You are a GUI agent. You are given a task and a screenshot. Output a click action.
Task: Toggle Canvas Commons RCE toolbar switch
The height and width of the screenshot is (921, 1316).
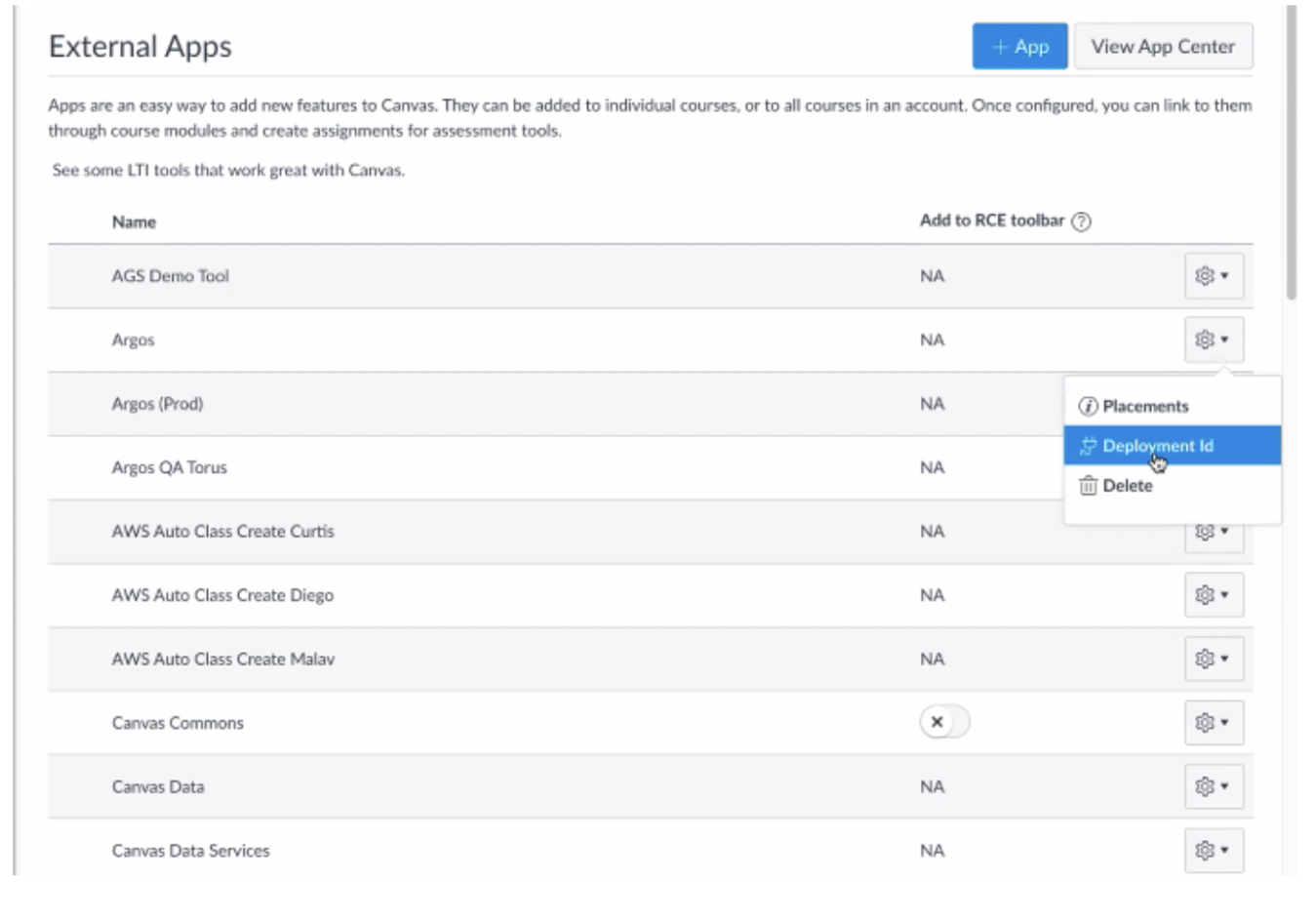pos(943,722)
